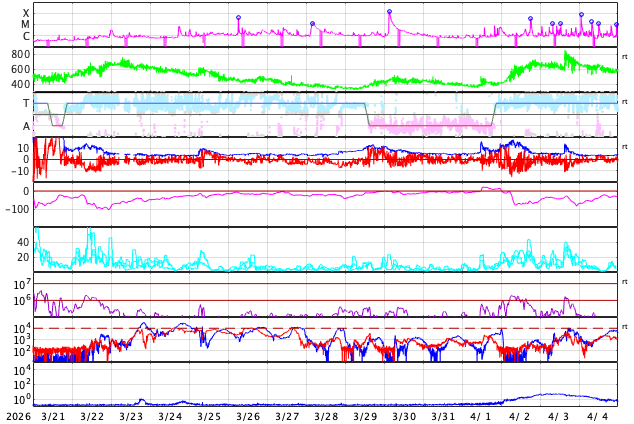
Task: Click the -100 axis label
Action: click(17, 209)
